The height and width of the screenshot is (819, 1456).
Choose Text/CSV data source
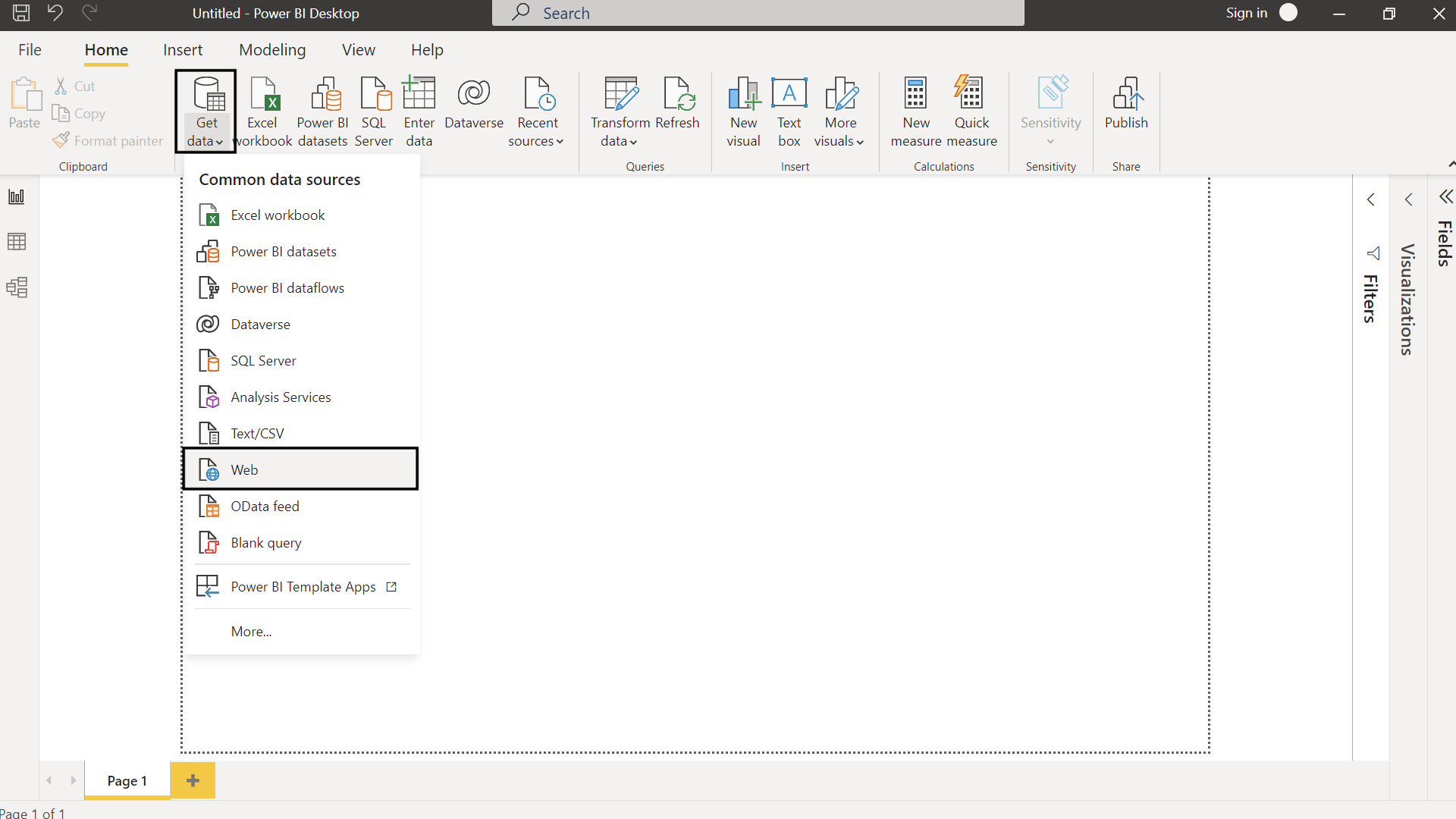tap(301, 434)
